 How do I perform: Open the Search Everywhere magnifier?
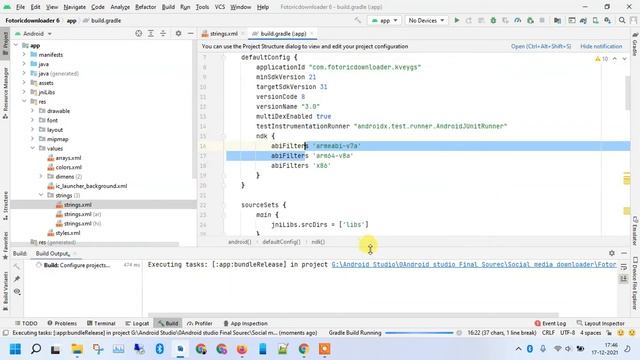(622, 20)
